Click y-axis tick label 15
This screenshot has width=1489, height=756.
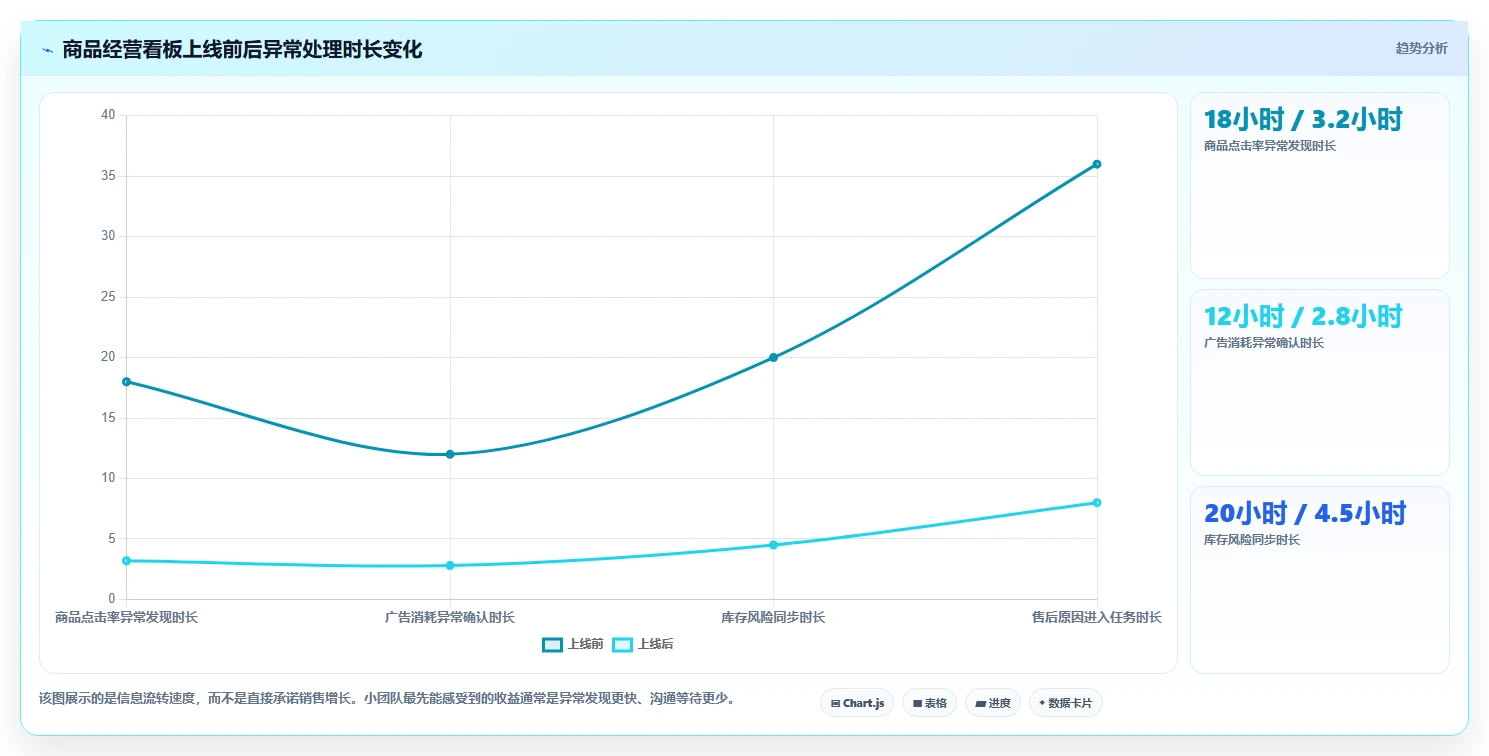tap(109, 418)
